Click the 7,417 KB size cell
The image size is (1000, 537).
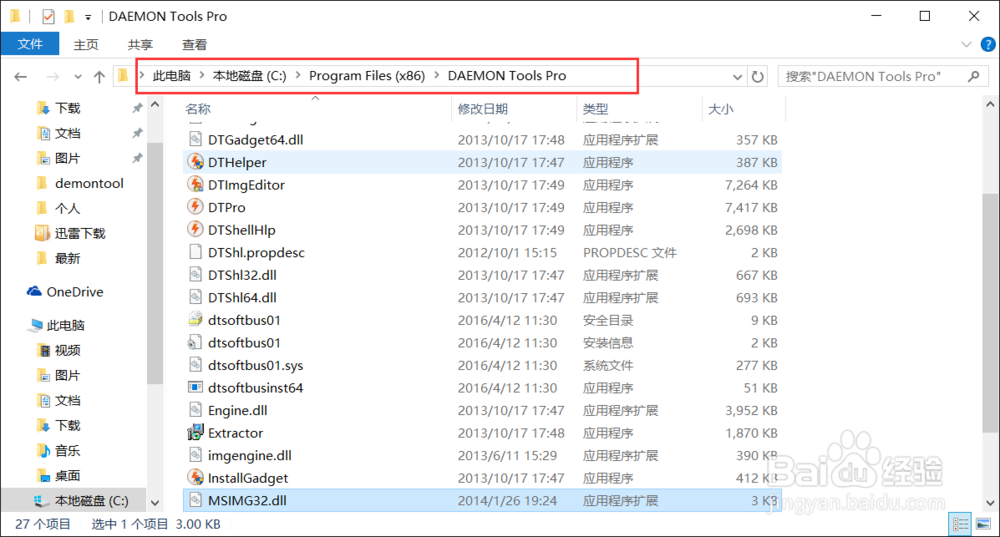pos(751,207)
